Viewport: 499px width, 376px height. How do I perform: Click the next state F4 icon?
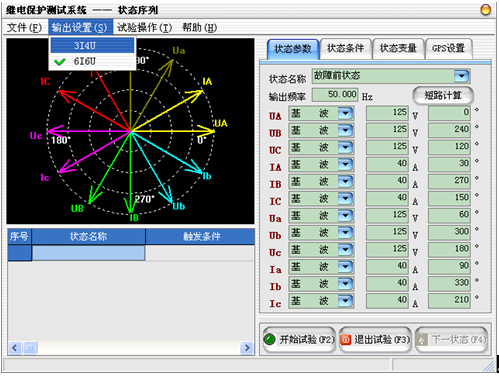coord(422,340)
